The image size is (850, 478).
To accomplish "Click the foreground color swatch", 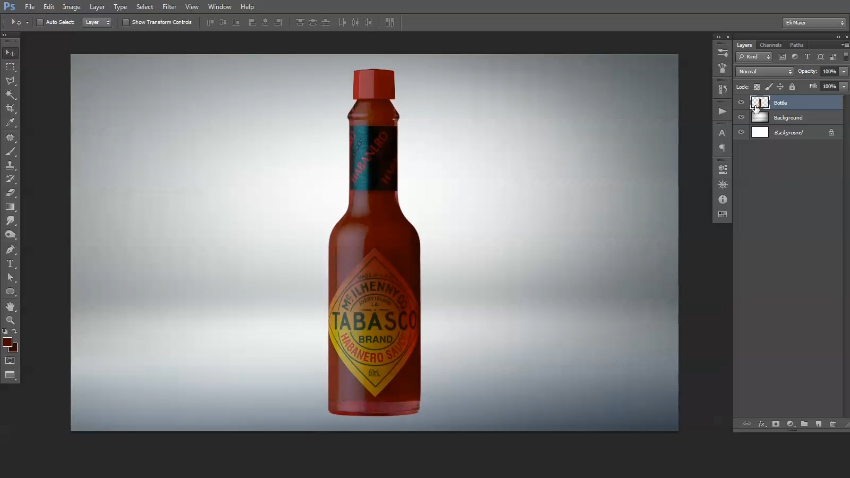I will coord(7,342).
